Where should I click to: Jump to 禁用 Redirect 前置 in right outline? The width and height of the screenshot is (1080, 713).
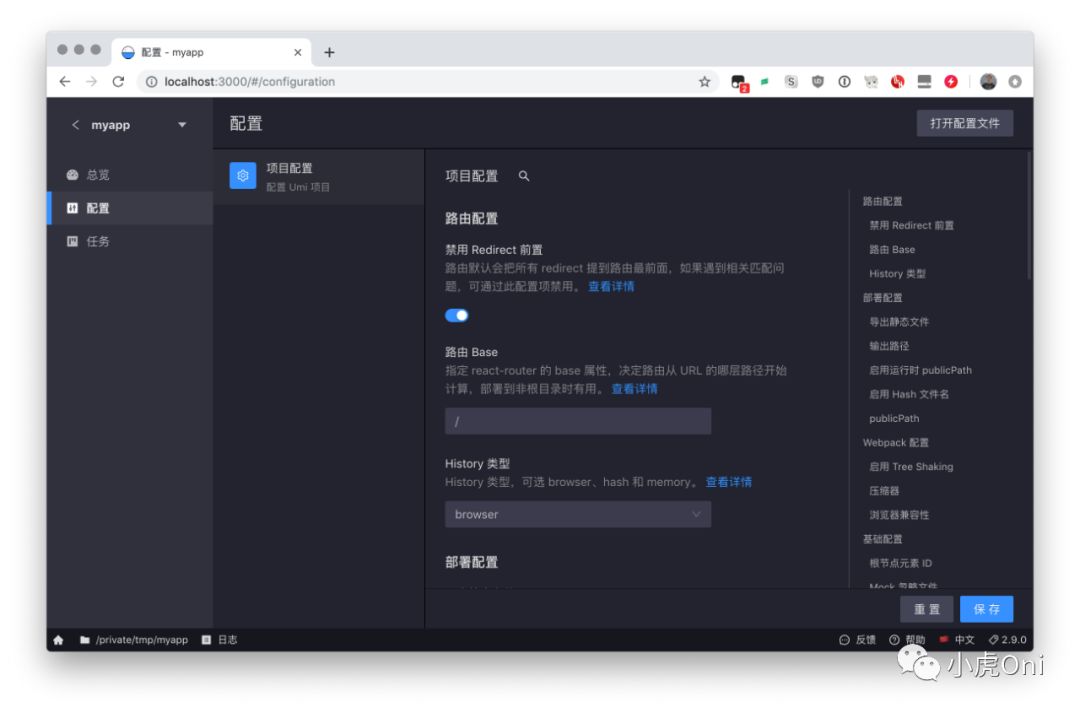click(911, 225)
